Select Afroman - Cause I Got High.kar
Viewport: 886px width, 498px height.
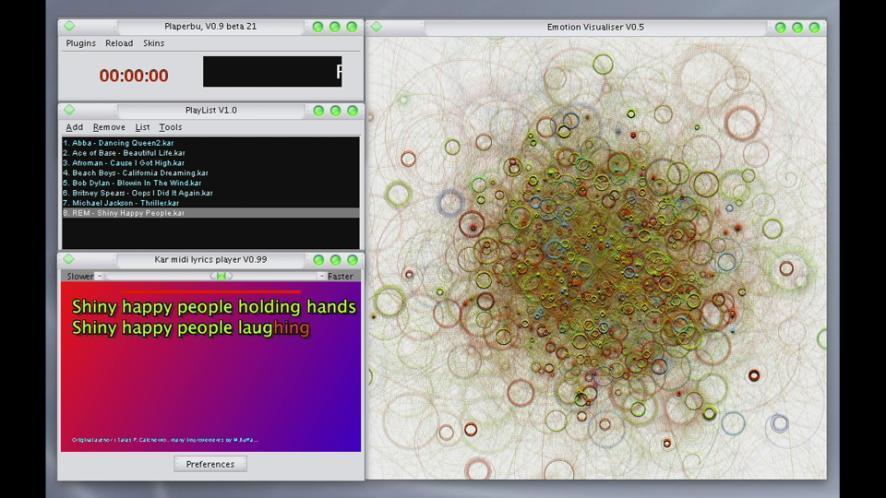tap(210, 163)
